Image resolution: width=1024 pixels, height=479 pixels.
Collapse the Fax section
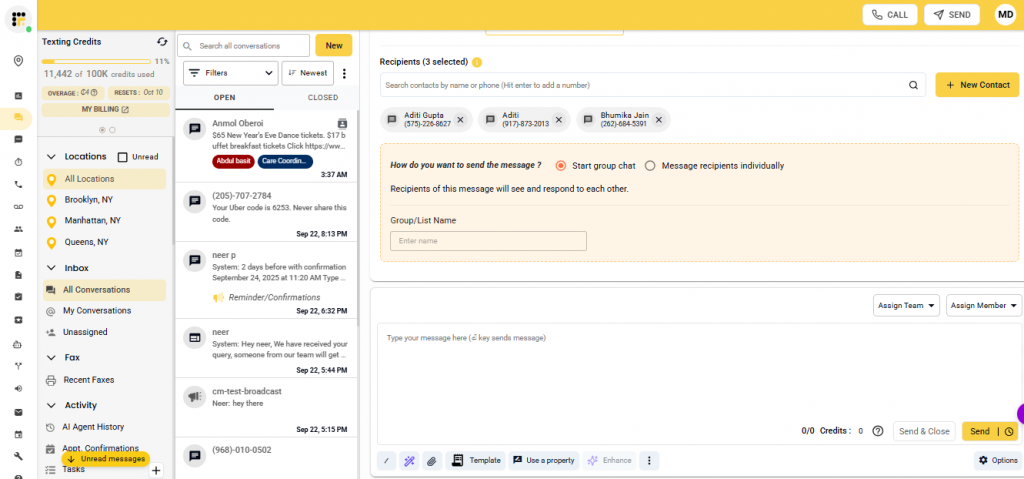pyautogui.click(x=51, y=357)
